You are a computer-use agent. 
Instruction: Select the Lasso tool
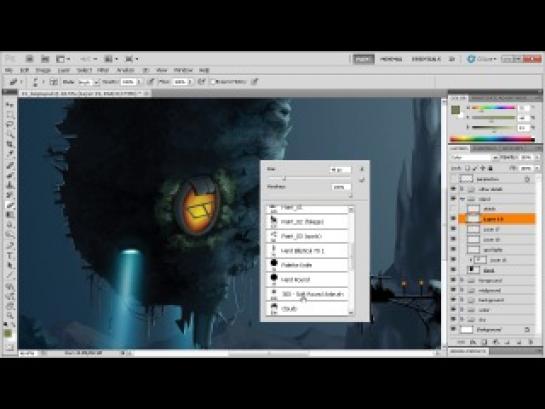tap(9, 124)
